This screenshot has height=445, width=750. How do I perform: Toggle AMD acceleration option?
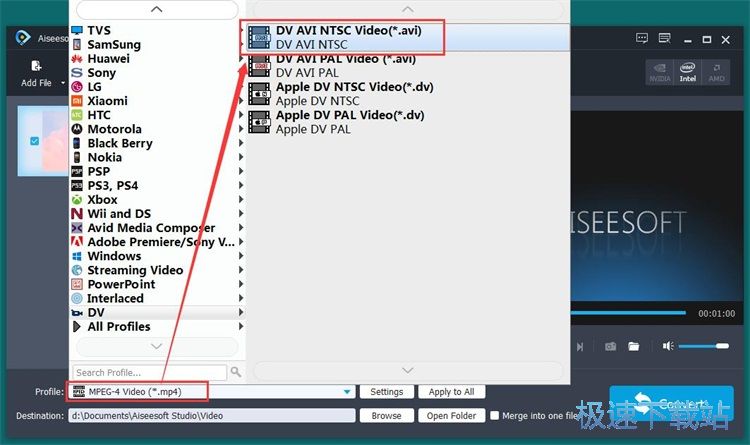point(716,73)
